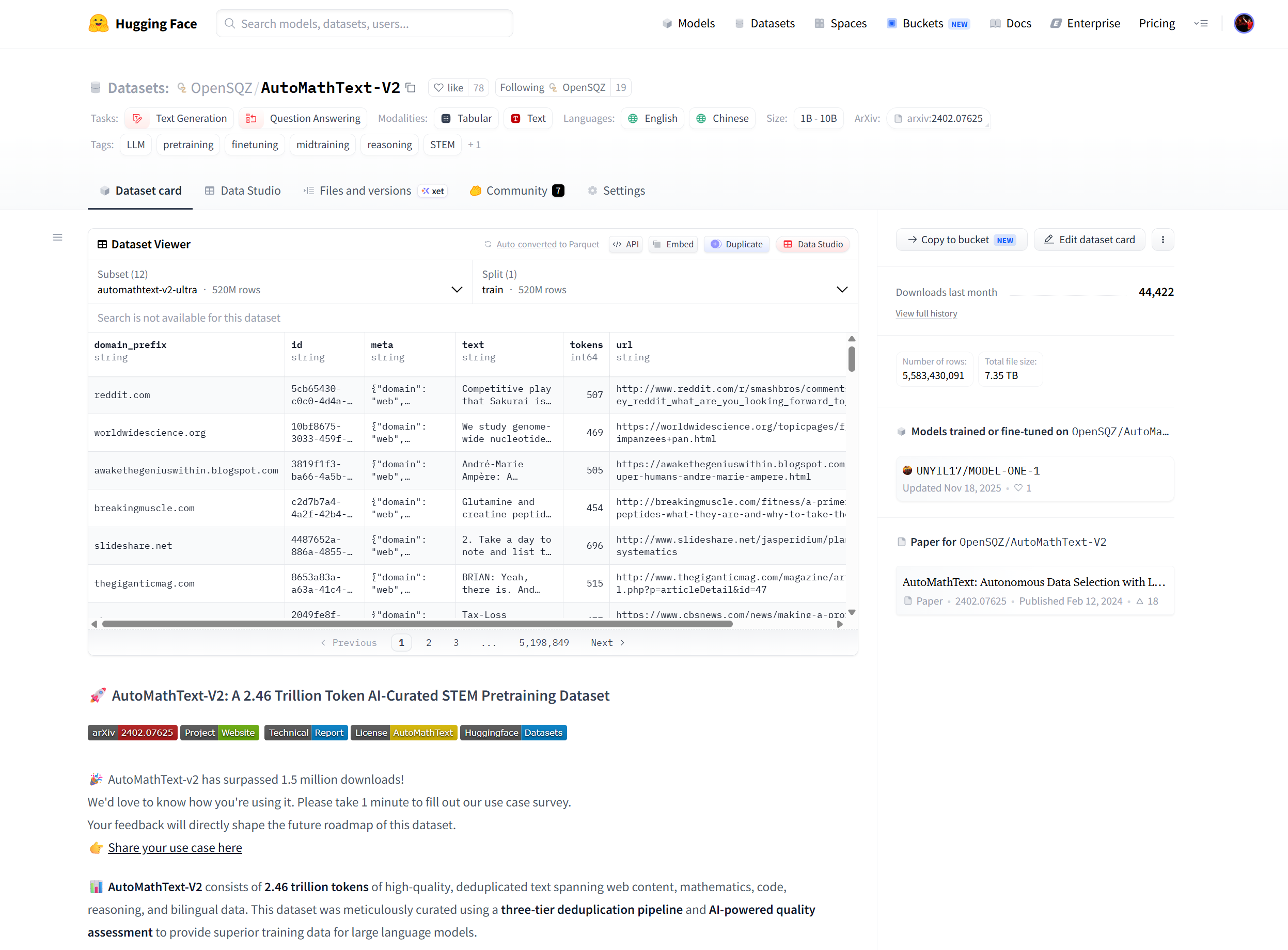
Task: Click the Text Generation task tag
Action: (x=180, y=118)
